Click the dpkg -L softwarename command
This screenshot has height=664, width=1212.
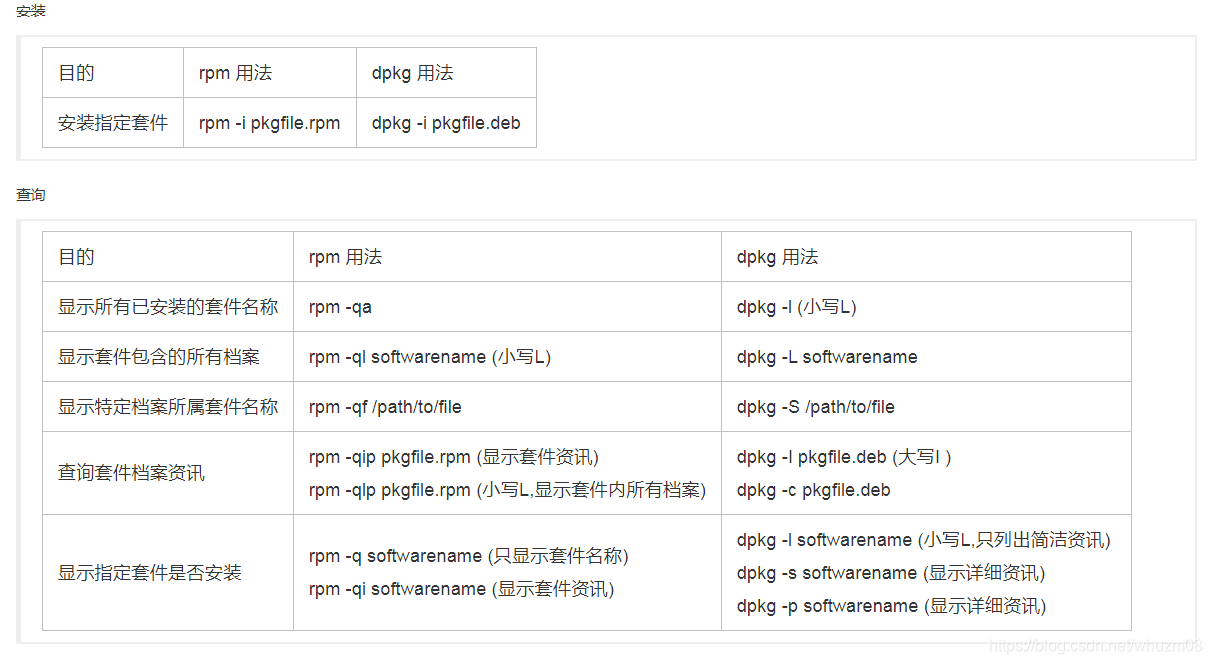point(823,356)
